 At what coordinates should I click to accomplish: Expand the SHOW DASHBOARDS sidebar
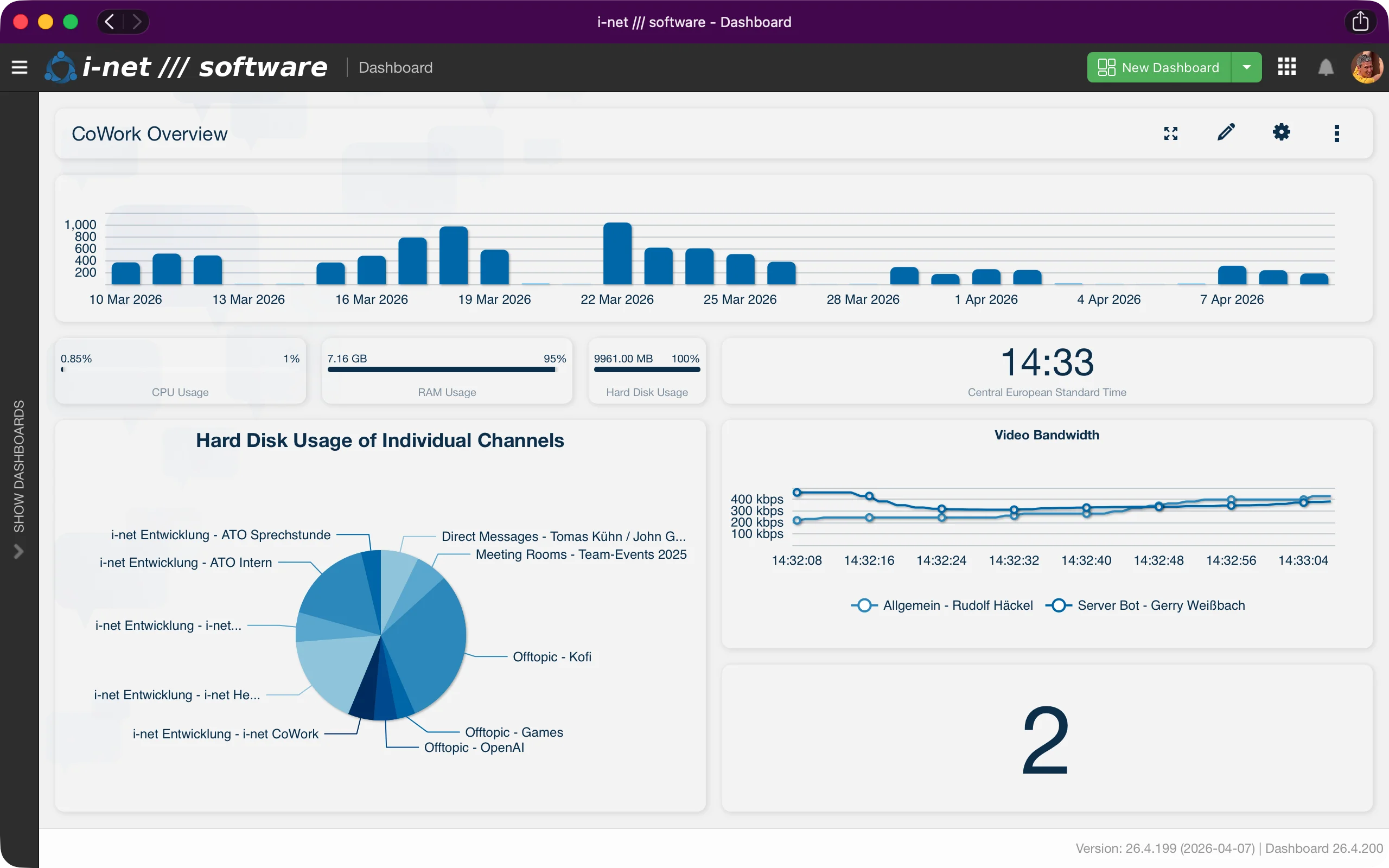[x=19, y=551]
